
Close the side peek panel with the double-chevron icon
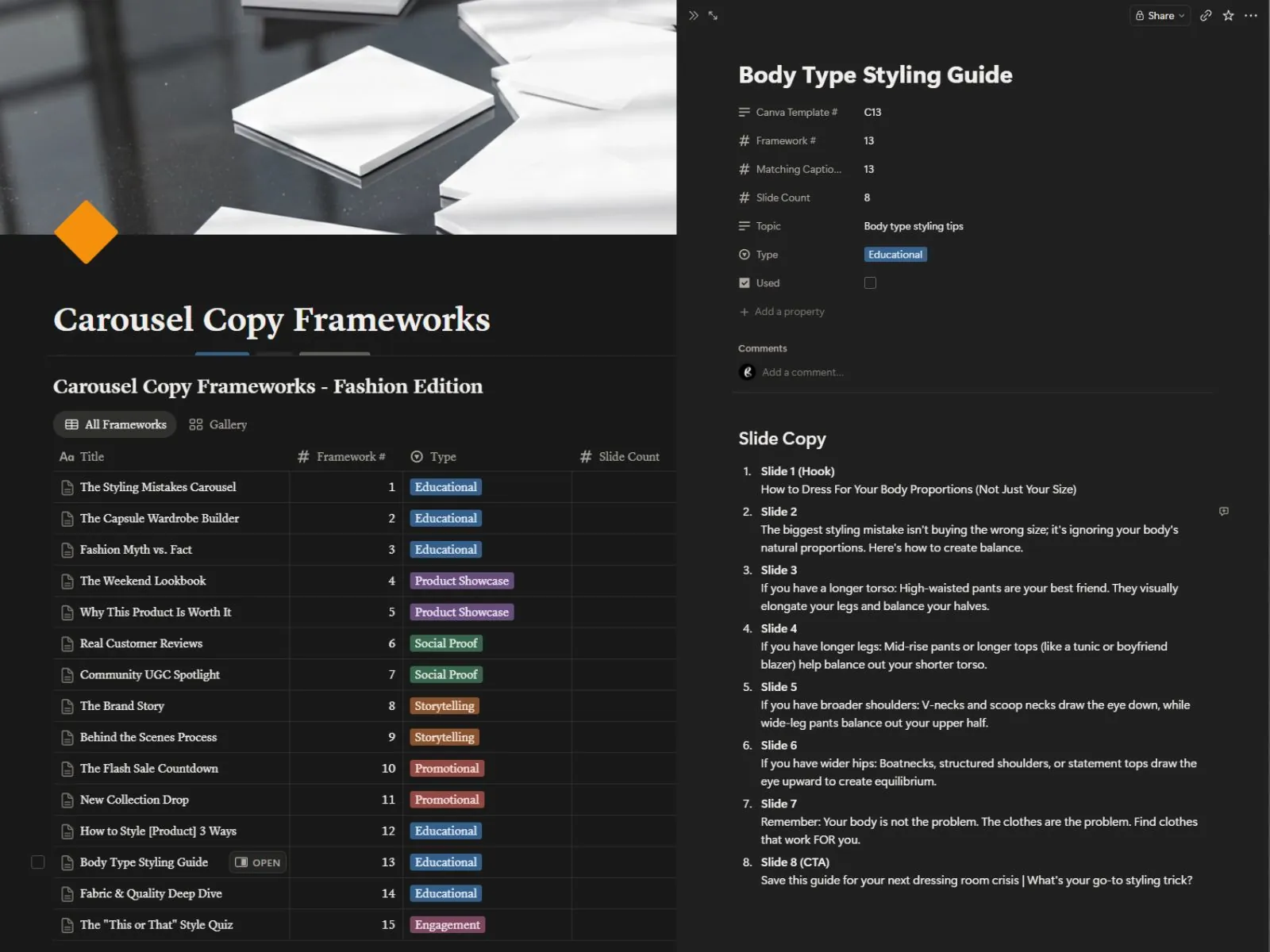click(694, 15)
